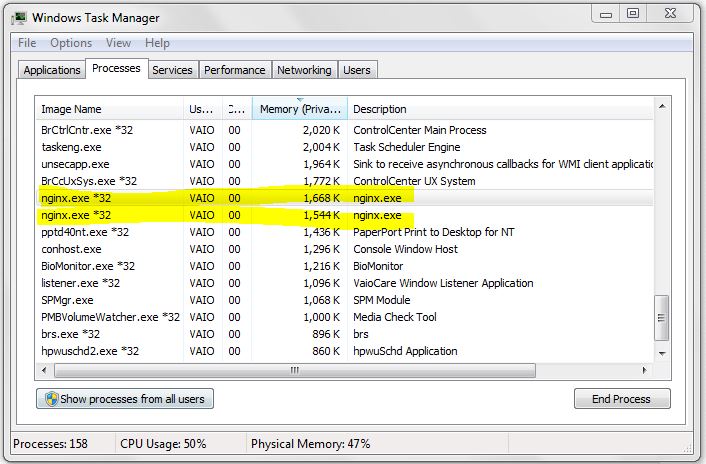Click Show processes from all users button
706x464 pixels.
coord(125,399)
